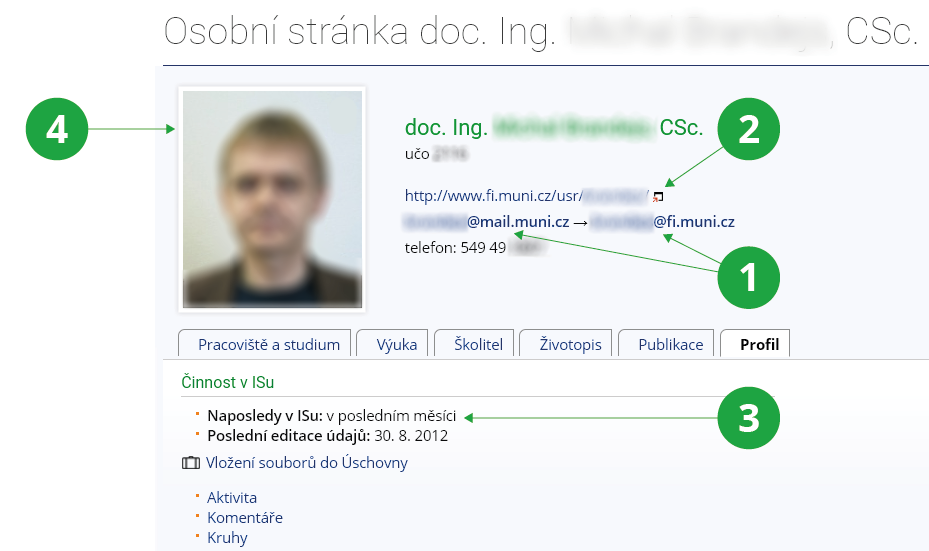
Task: Click the green circle marker numbered 4
Action: (x=58, y=129)
